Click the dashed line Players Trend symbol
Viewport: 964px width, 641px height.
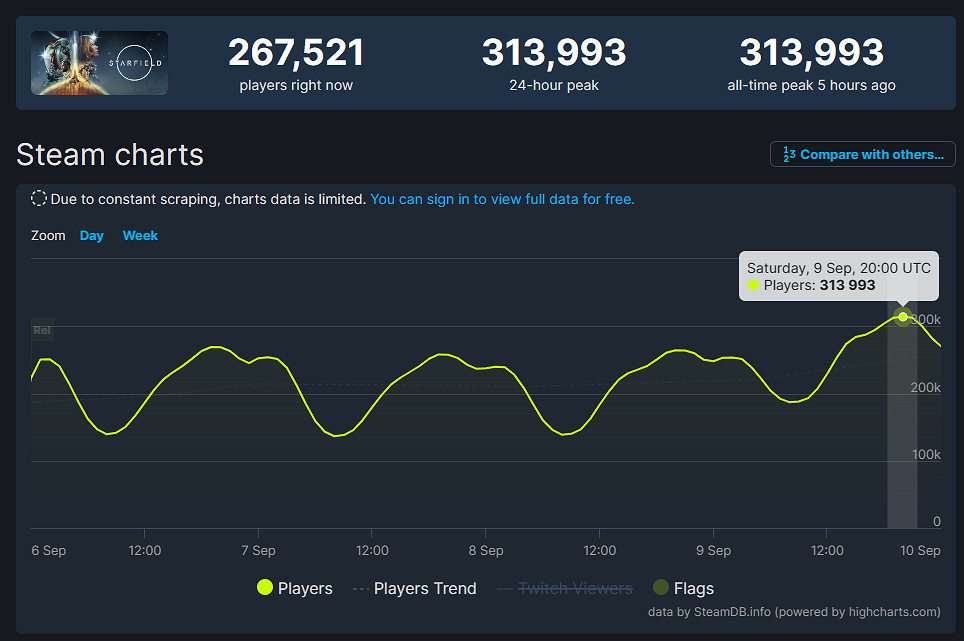[360, 588]
